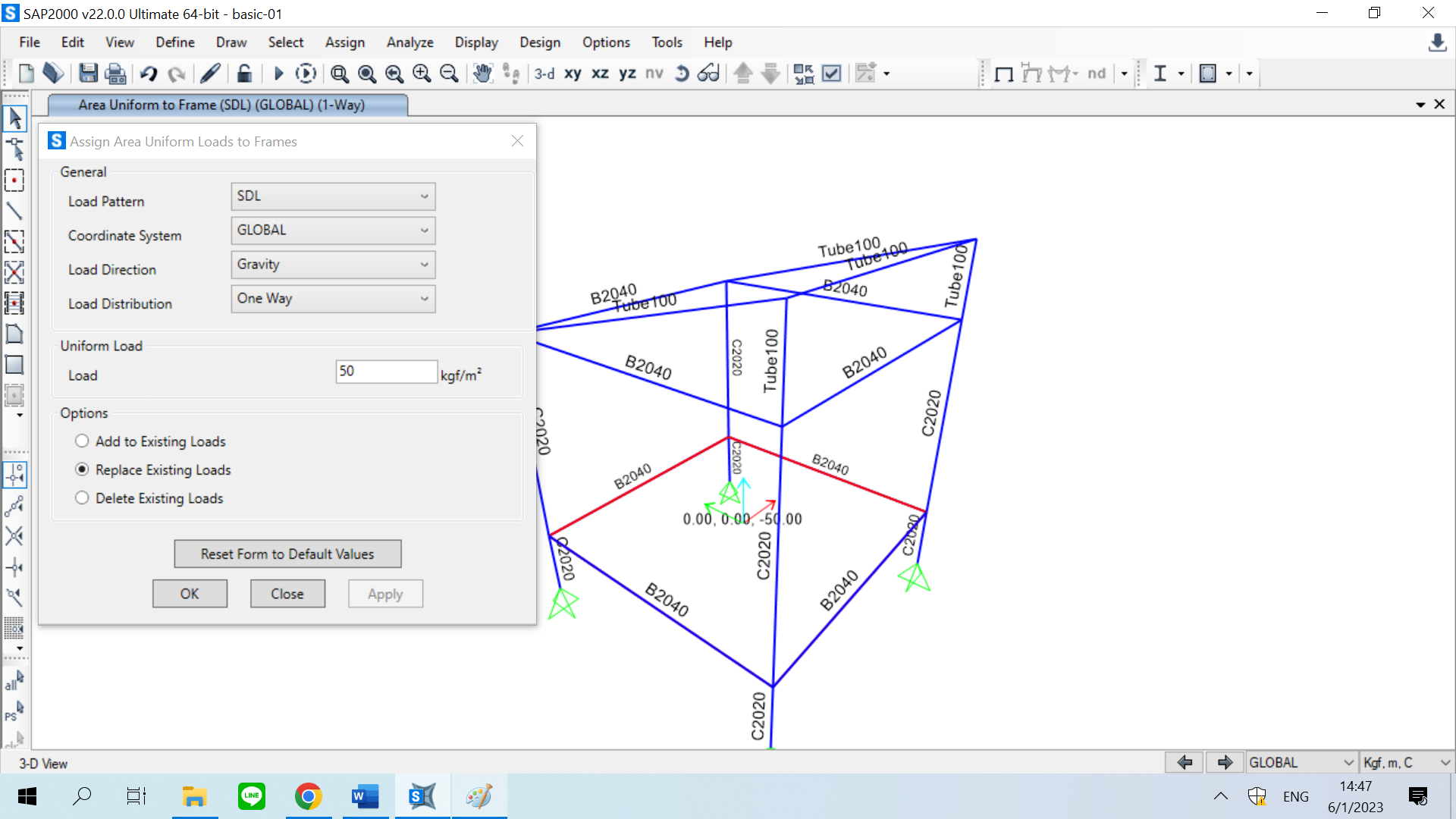
Task: Click the Save model icon
Action: 88,74
